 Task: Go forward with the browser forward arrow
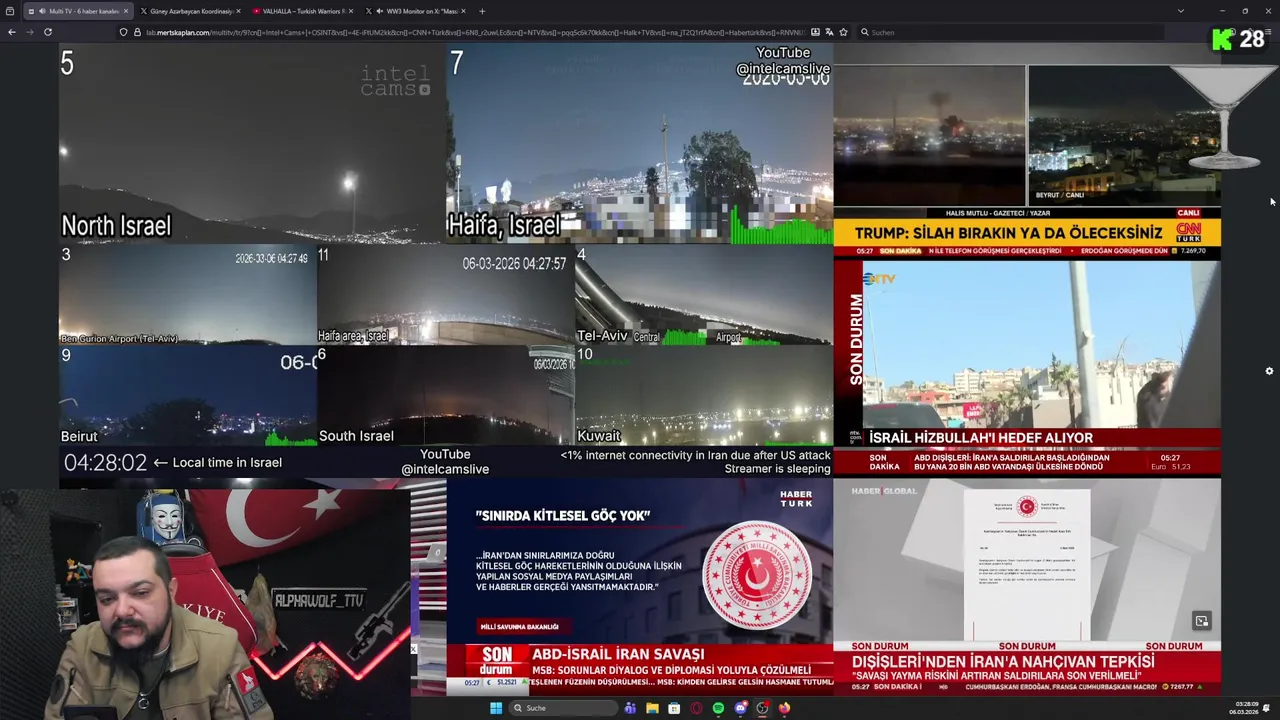(30, 32)
